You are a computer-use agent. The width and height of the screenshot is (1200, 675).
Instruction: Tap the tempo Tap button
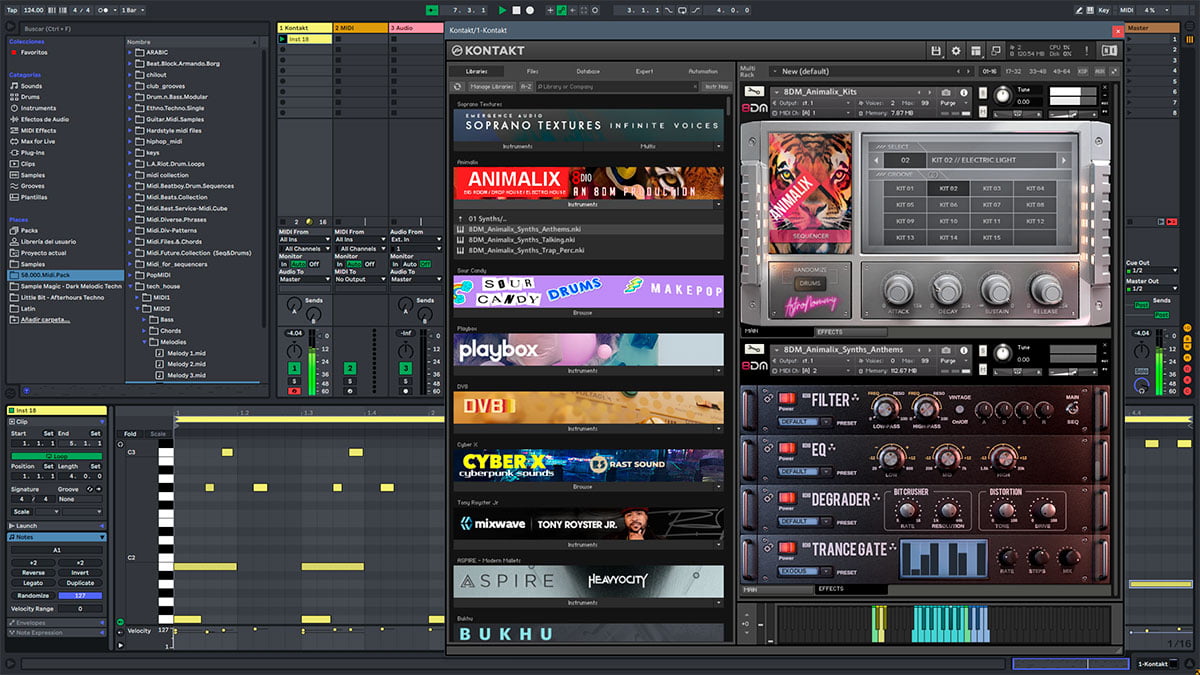click(x=10, y=10)
